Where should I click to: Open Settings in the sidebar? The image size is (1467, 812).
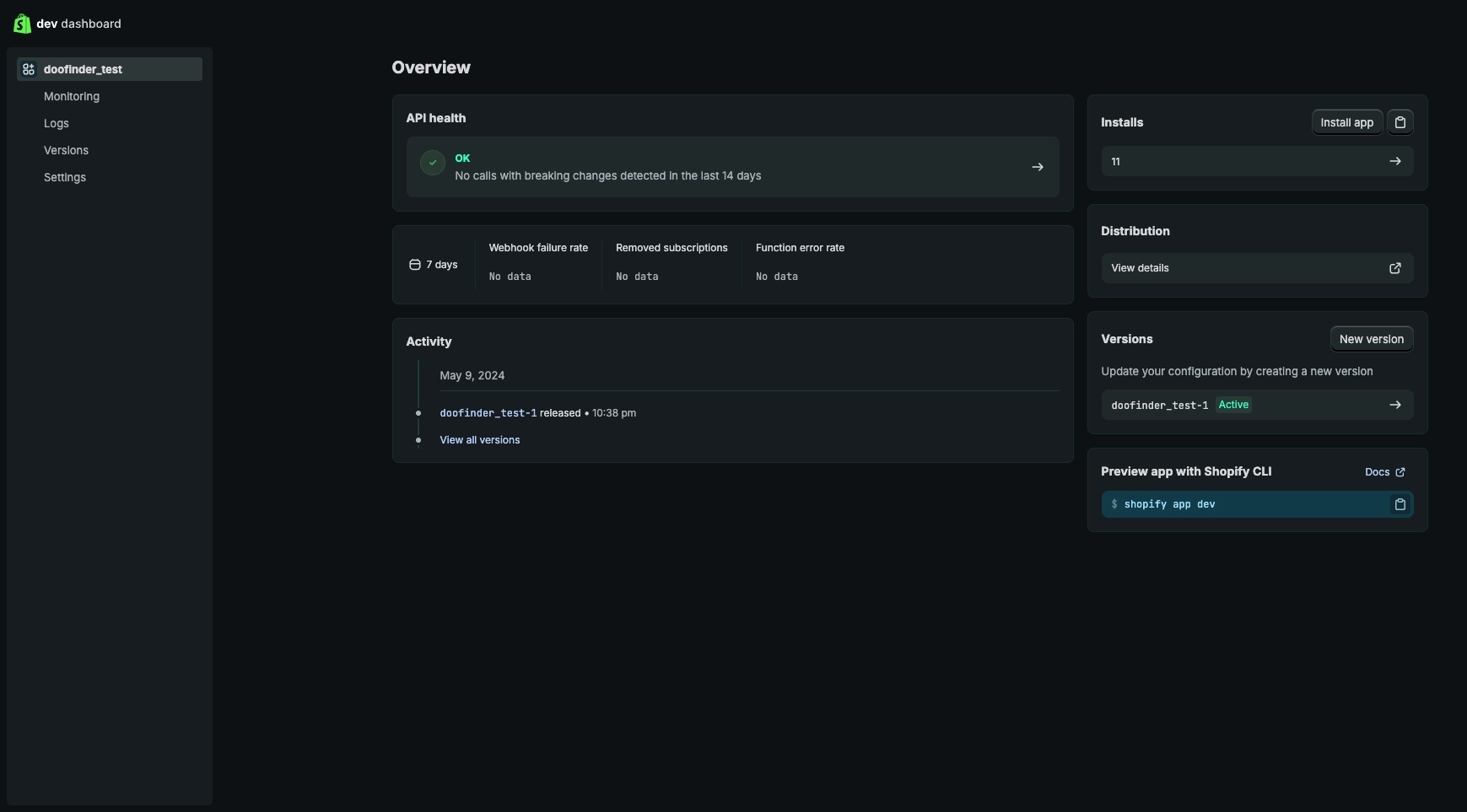pyautogui.click(x=65, y=177)
